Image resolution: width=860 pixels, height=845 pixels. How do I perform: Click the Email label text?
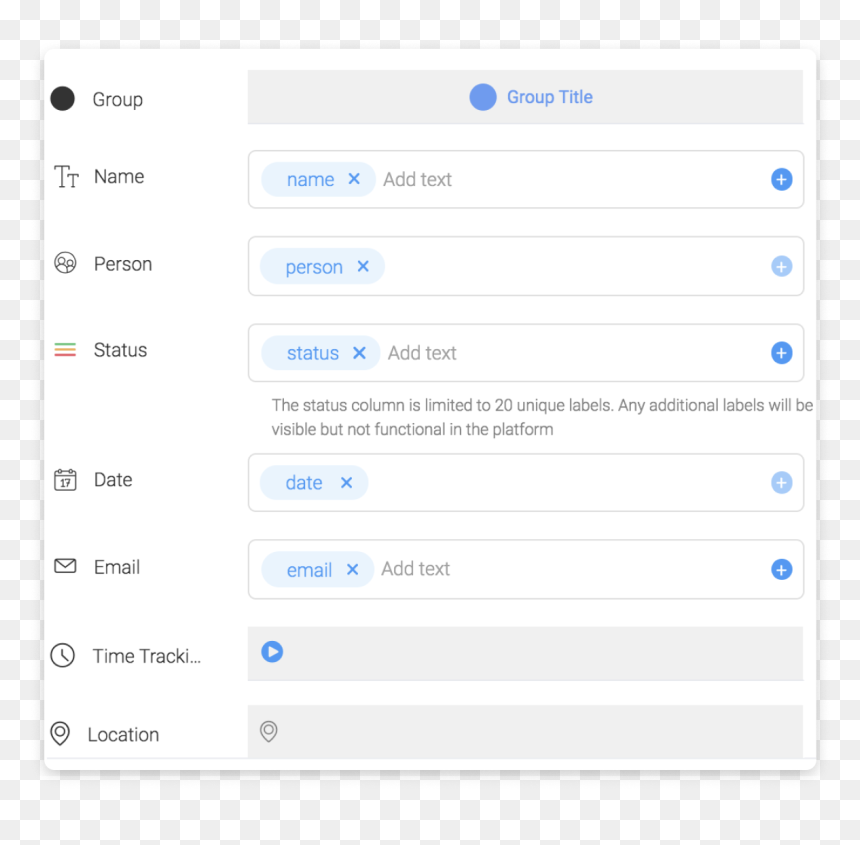pyautogui.click(x=117, y=567)
